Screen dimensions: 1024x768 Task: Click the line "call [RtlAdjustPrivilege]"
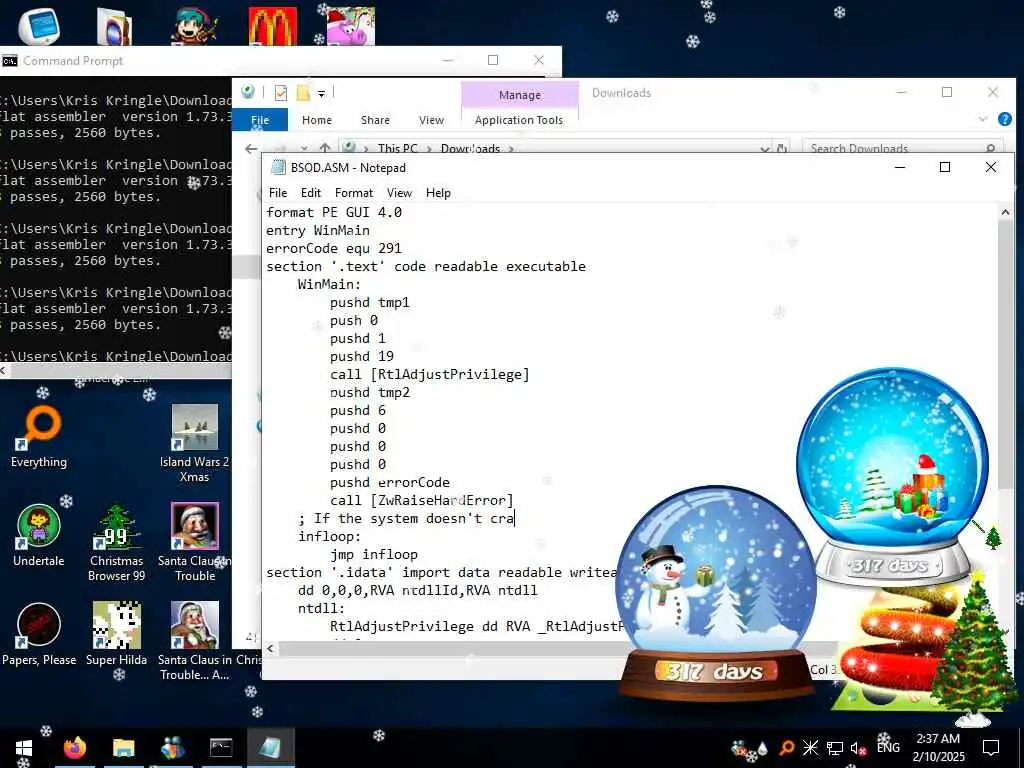[430, 374]
